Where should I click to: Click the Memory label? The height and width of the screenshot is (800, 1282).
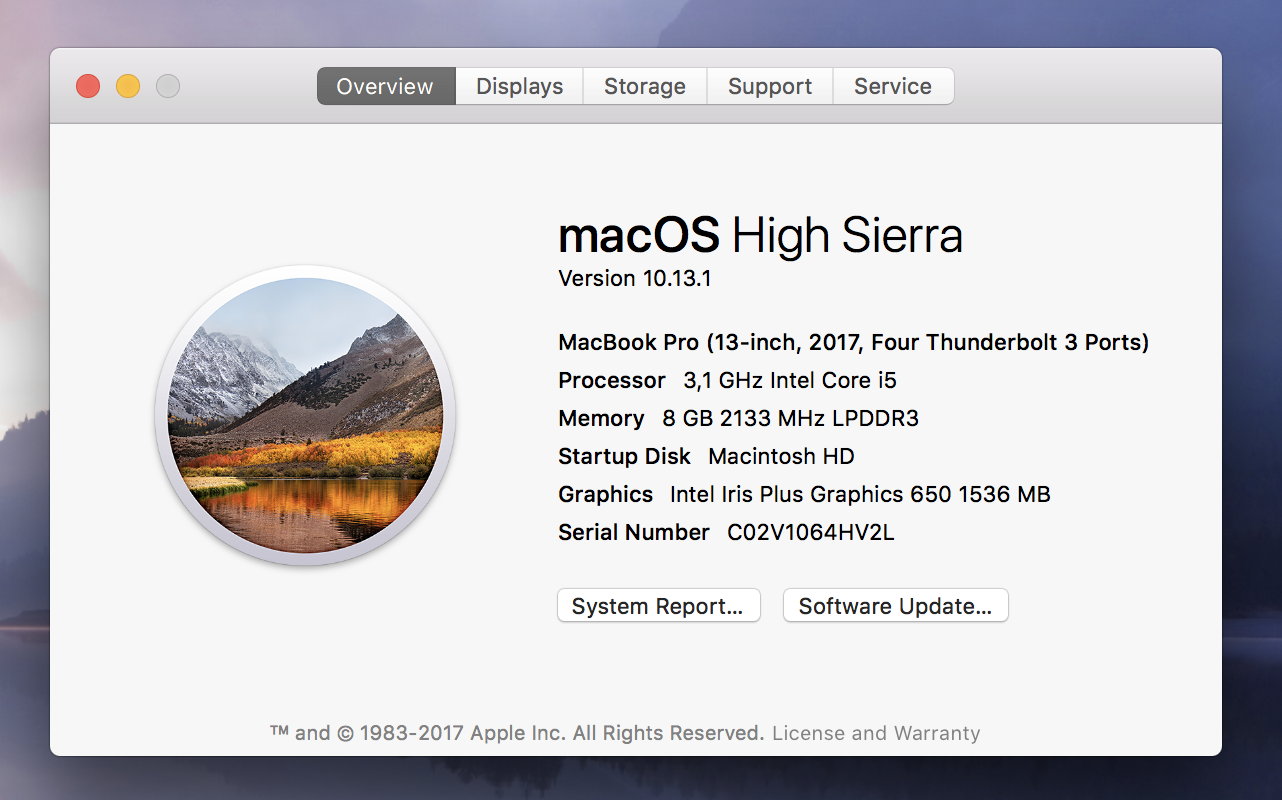click(x=601, y=418)
